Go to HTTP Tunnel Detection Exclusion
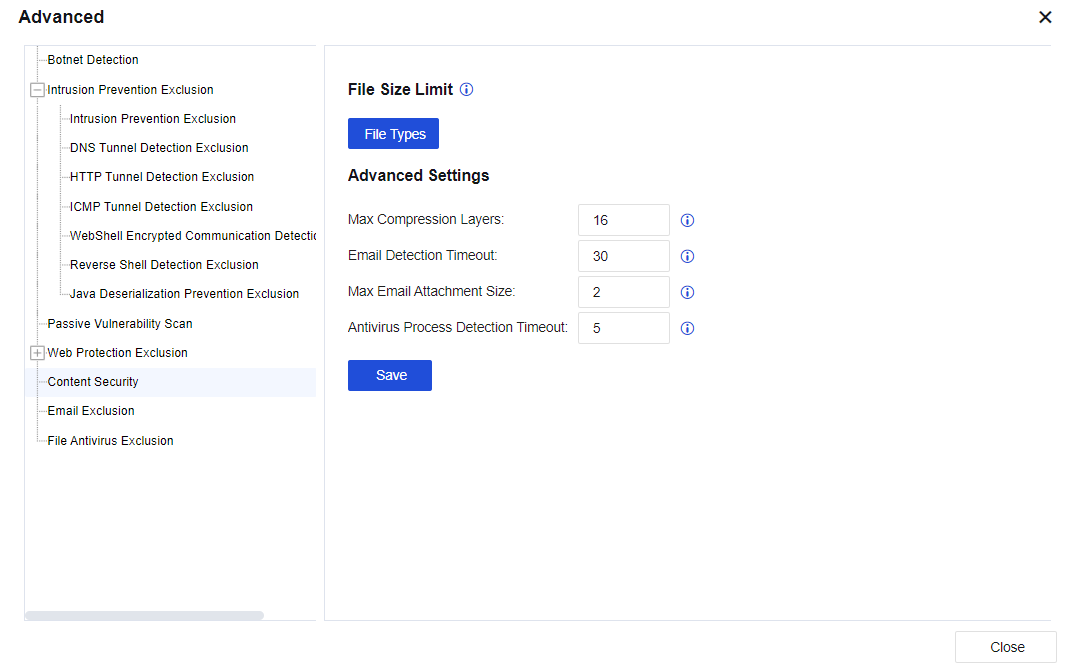1072x666 pixels. pos(162,177)
